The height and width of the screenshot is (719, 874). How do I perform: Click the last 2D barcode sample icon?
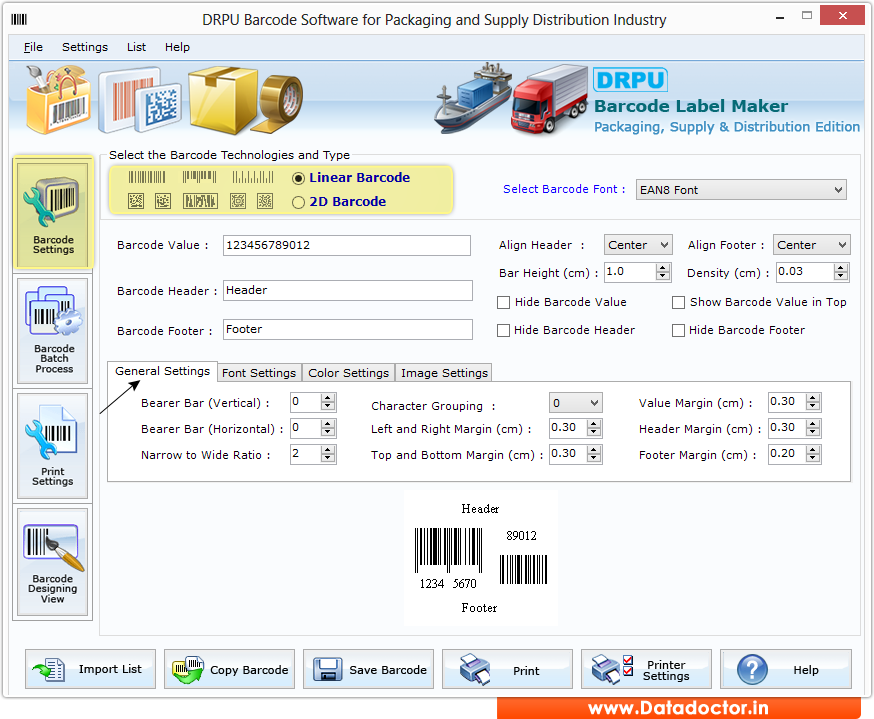tap(265, 201)
